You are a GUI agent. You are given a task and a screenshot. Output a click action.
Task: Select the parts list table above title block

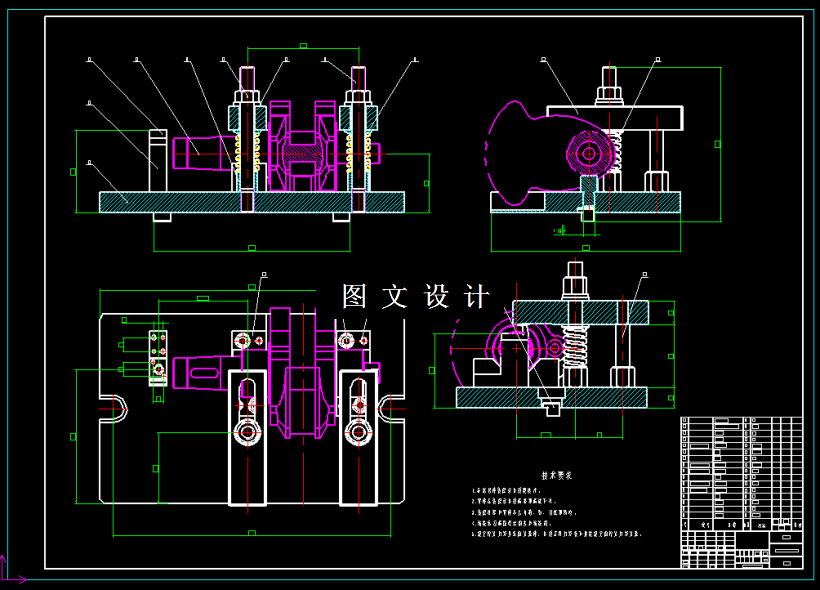[742, 473]
